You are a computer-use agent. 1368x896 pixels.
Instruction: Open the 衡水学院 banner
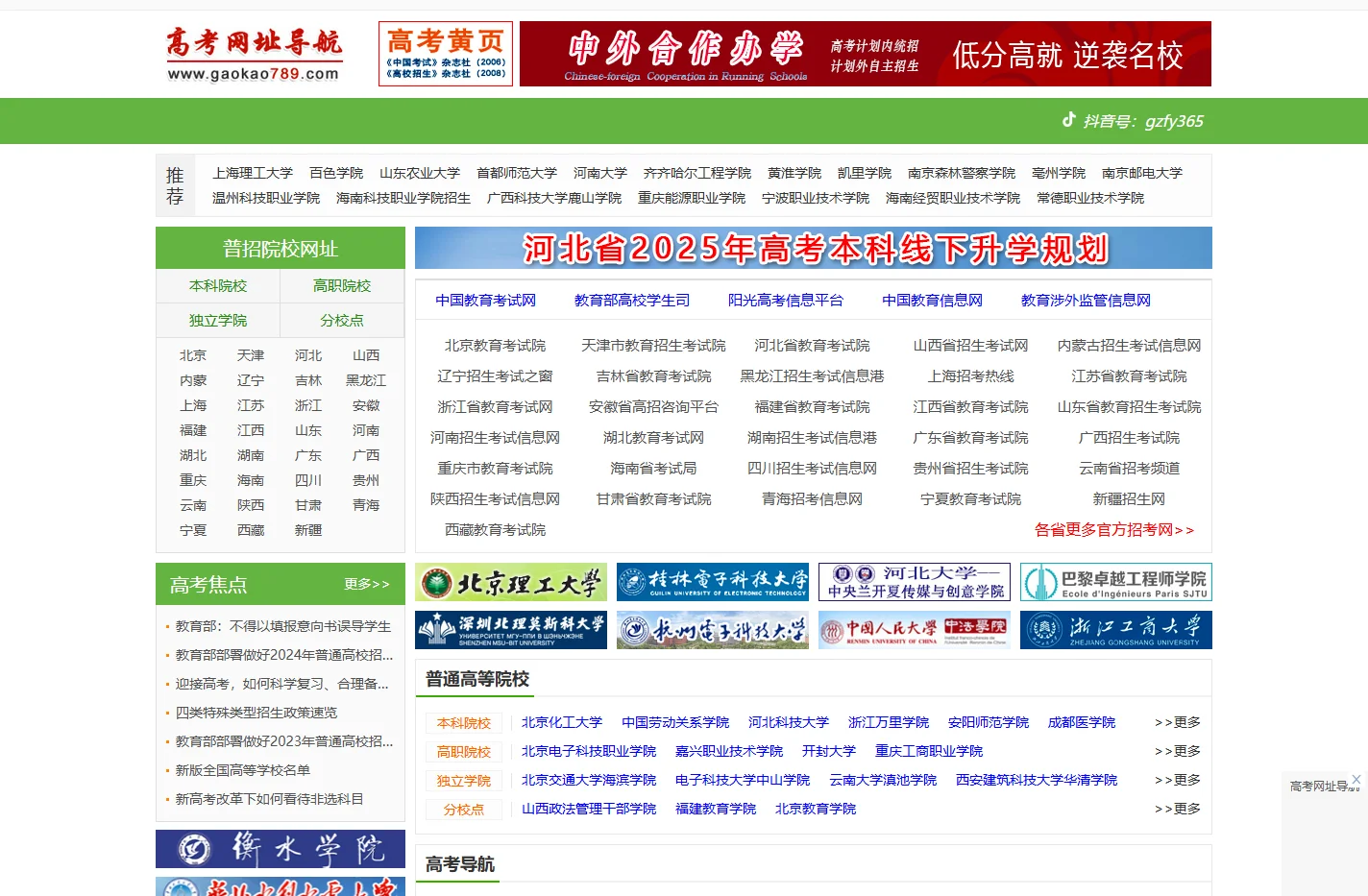(281, 849)
